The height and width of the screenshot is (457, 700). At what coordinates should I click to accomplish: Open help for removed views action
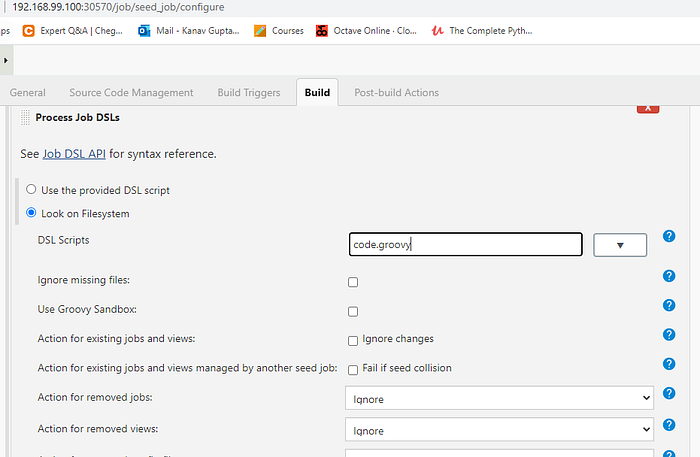click(x=669, y=424)
